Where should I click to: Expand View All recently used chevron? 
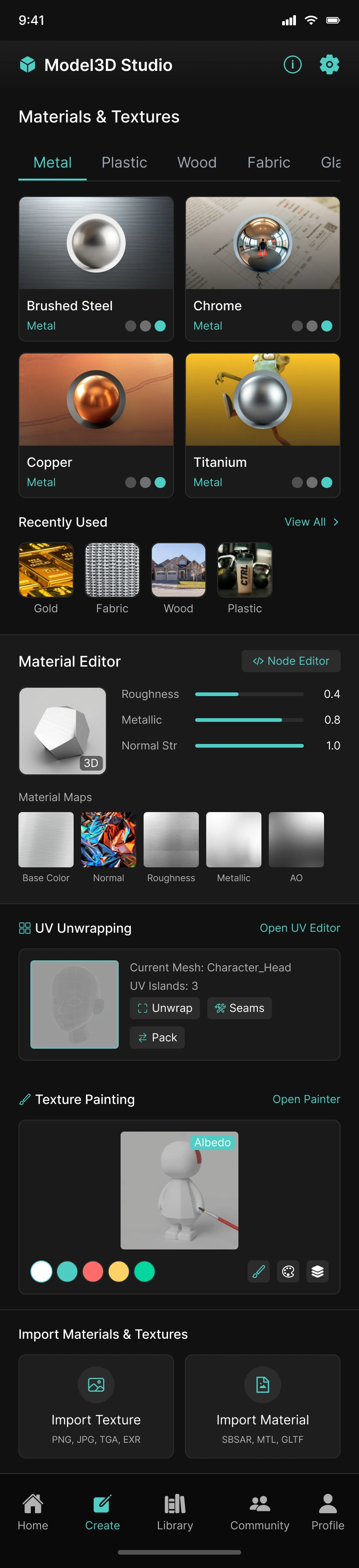click(x=336, y=522)
